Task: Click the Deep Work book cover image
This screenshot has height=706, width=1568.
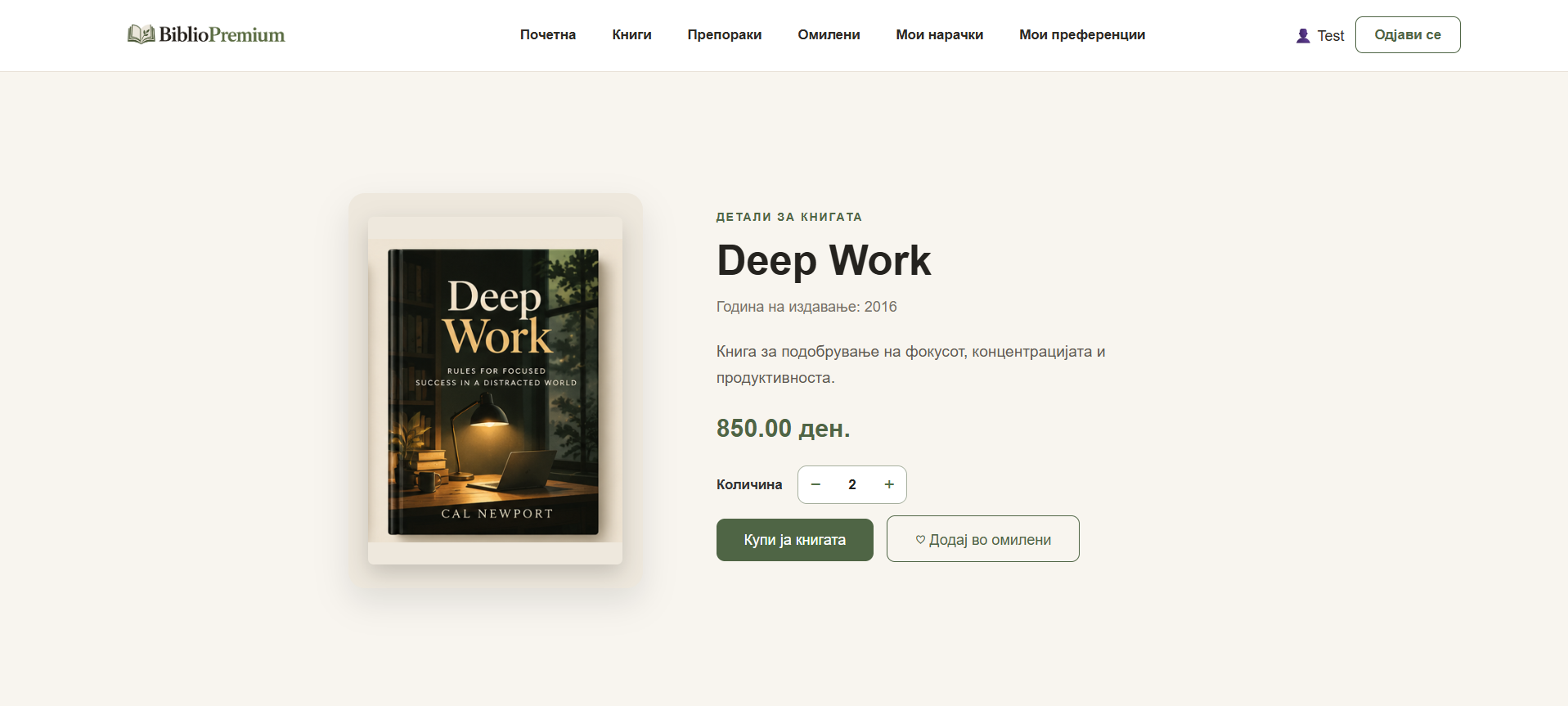Action: [493, 392]
